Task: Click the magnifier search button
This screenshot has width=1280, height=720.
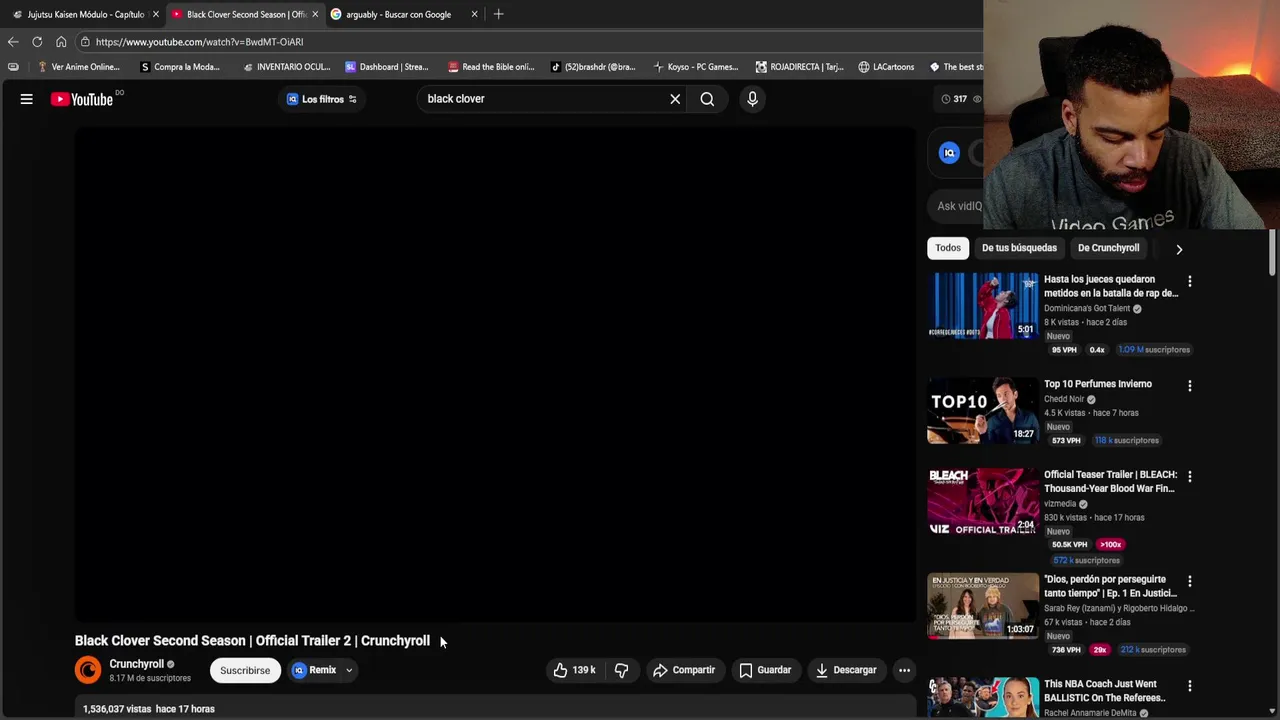Action: [707, 99]
